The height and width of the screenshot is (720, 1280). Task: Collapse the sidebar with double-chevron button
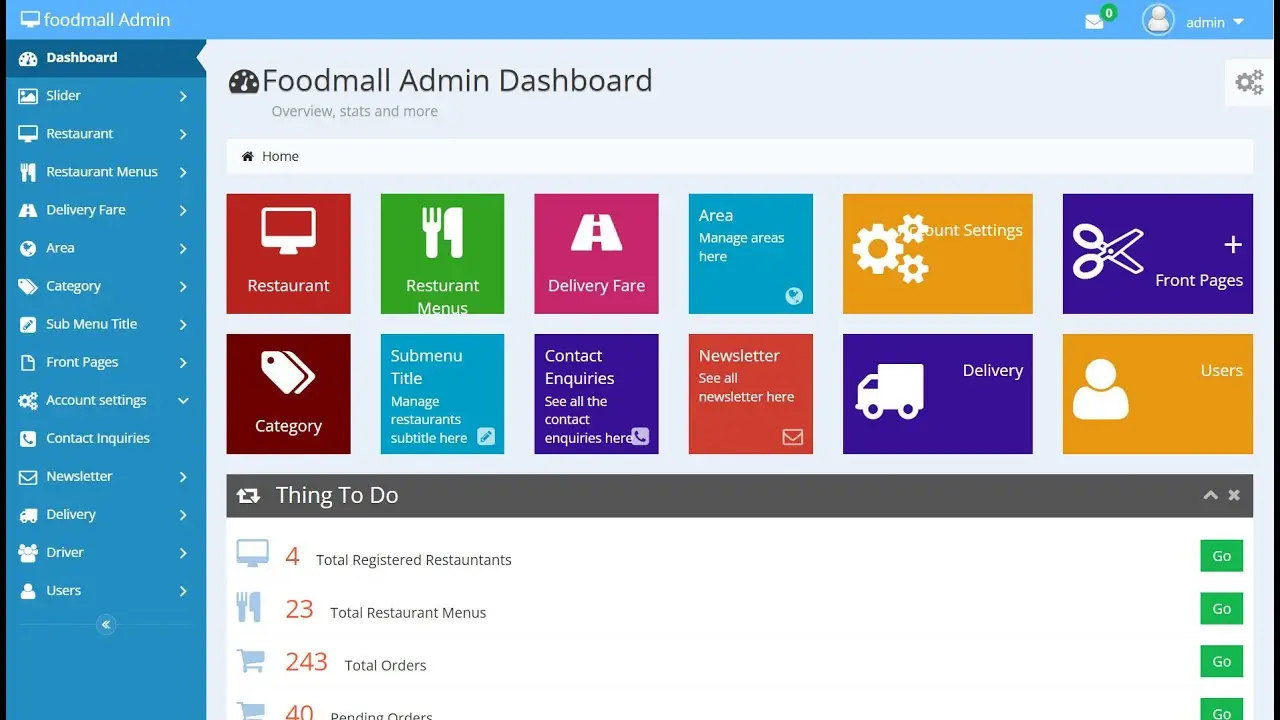106,625
